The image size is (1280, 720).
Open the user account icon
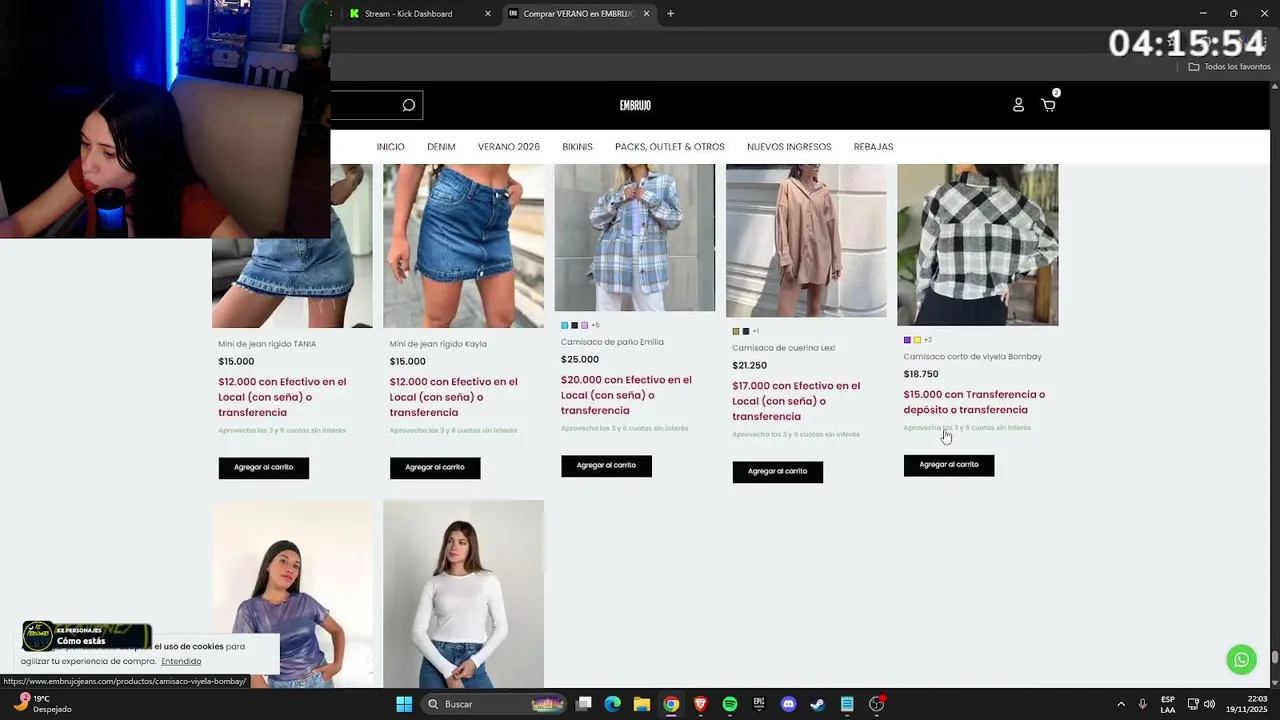click(x=1018, y=105)
